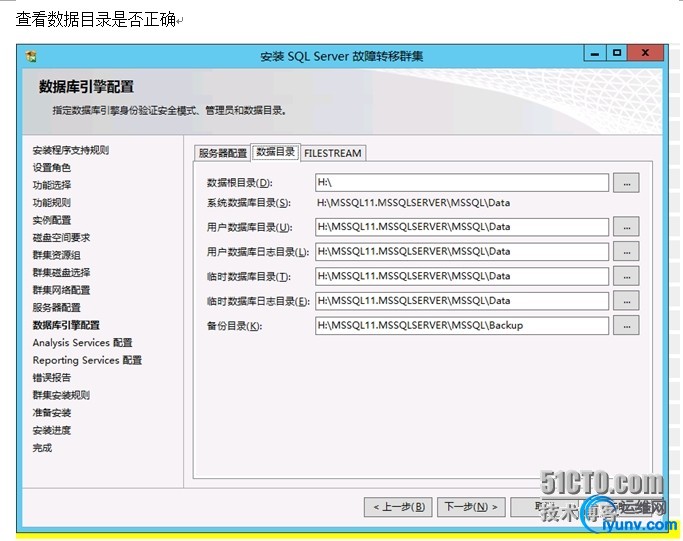
Task: Select 实例配置 in the steps list
Action: (x=51, y=220)
